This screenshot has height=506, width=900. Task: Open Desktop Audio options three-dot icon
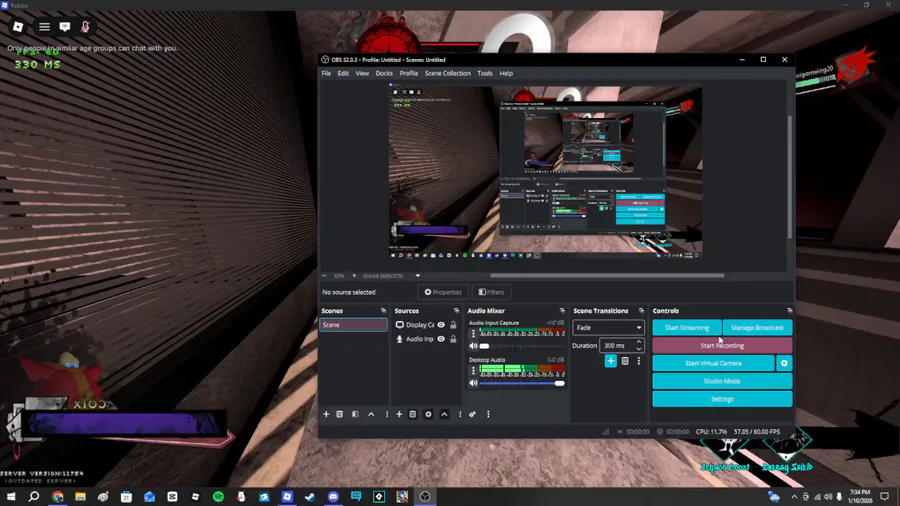click(474, 370)
